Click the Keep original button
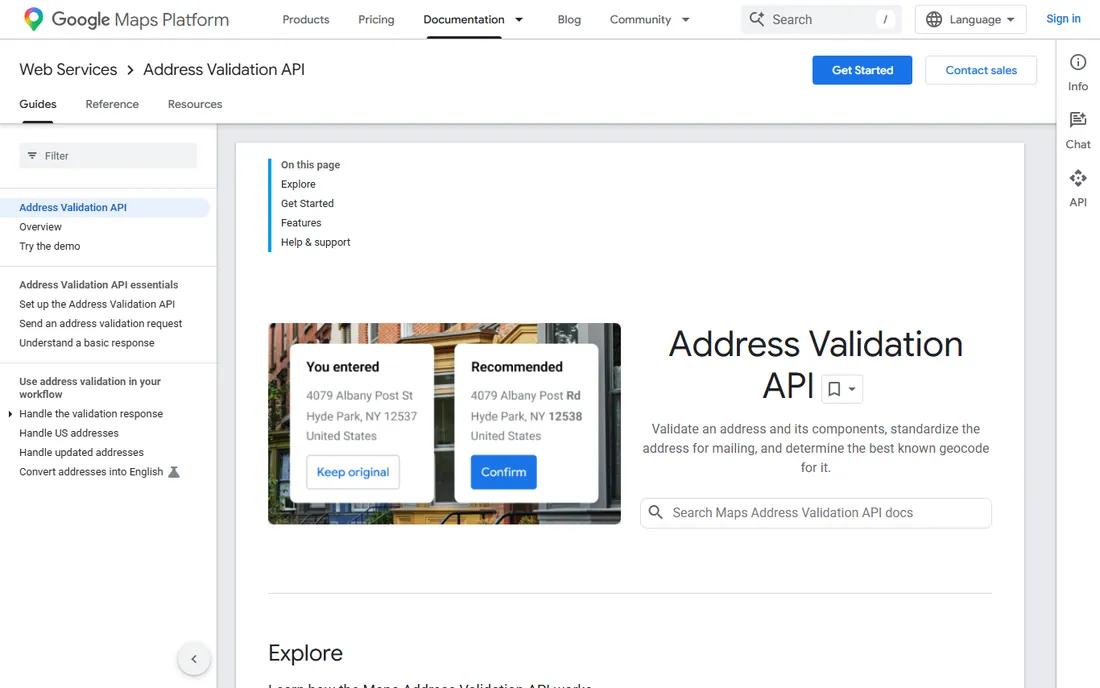This screenshot has height=688, width=1100. pyautogui.click(x=353, y=472)
